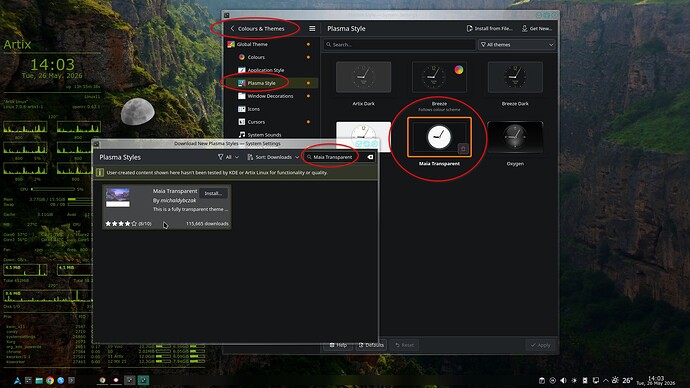Focus the Plasma Style search field
Screen dimensions: 690x388
click(400, 44)
